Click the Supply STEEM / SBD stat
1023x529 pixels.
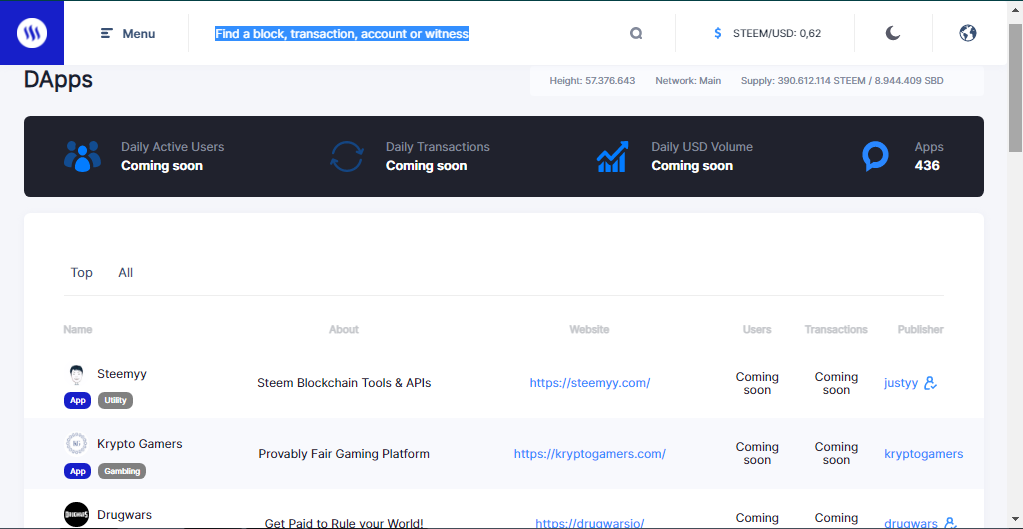click(x=842, y=81)
